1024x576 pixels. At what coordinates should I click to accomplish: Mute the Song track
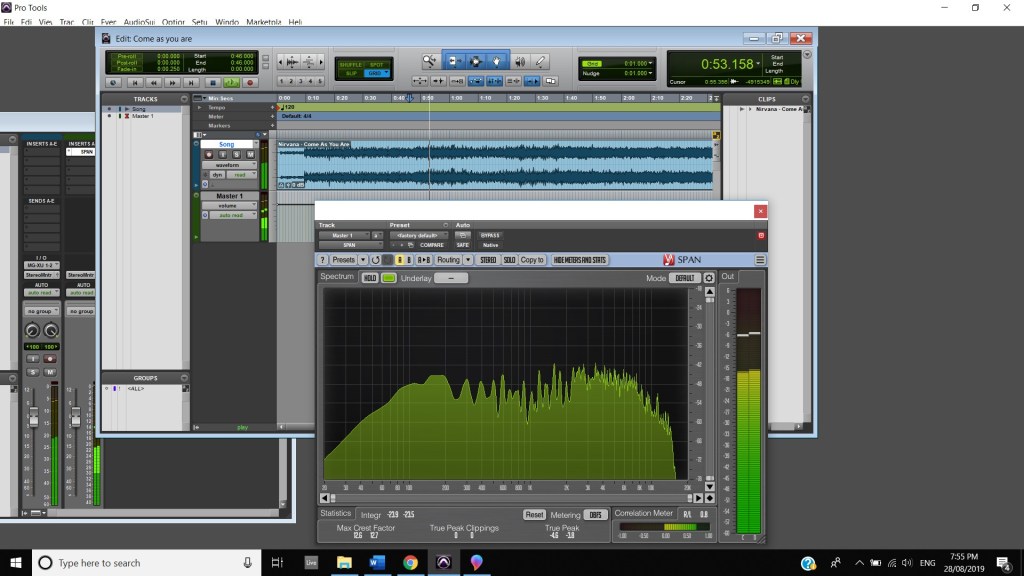click(x=248, y=155)
